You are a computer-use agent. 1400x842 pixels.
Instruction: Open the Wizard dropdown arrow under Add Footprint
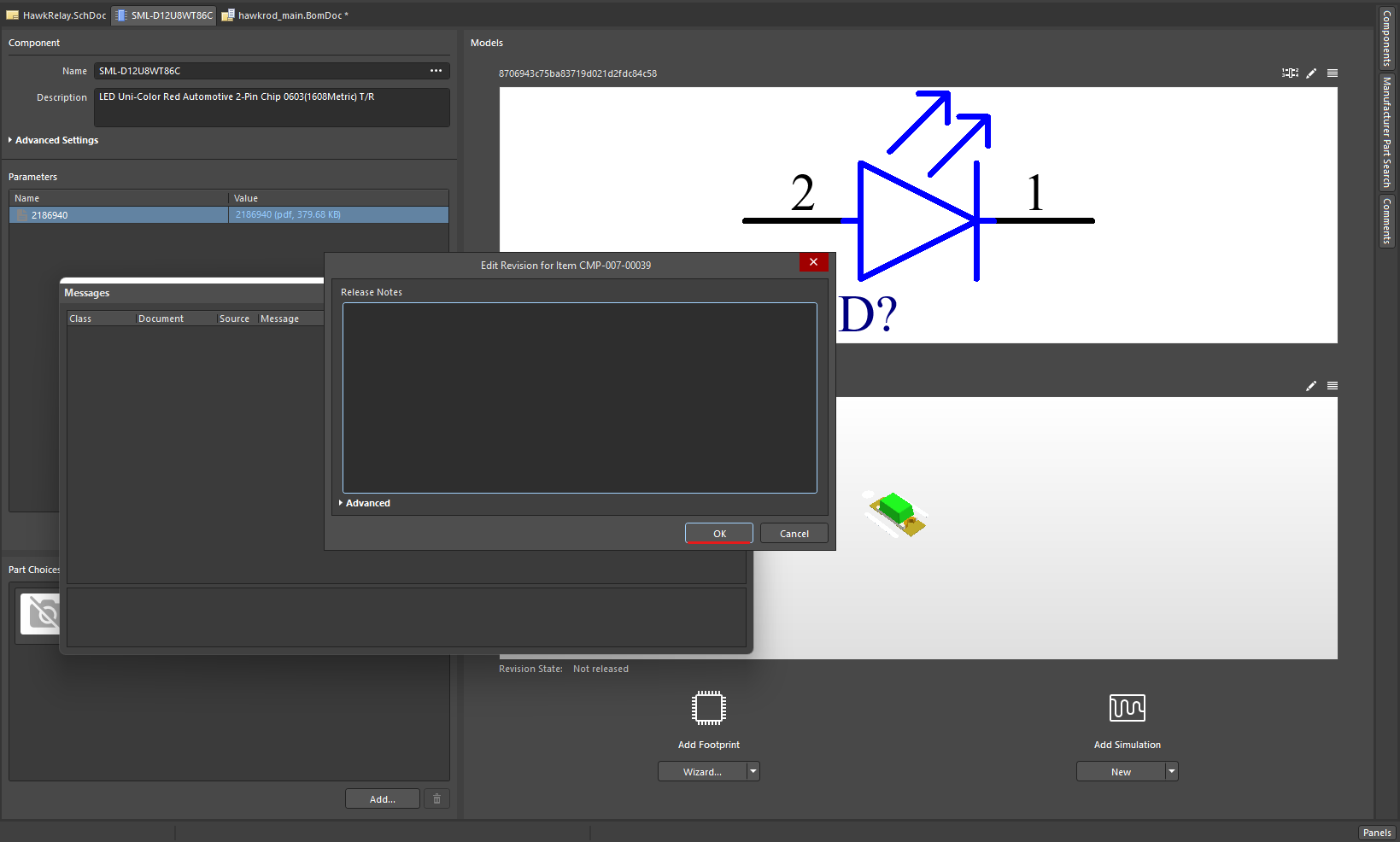click(753, 772)
